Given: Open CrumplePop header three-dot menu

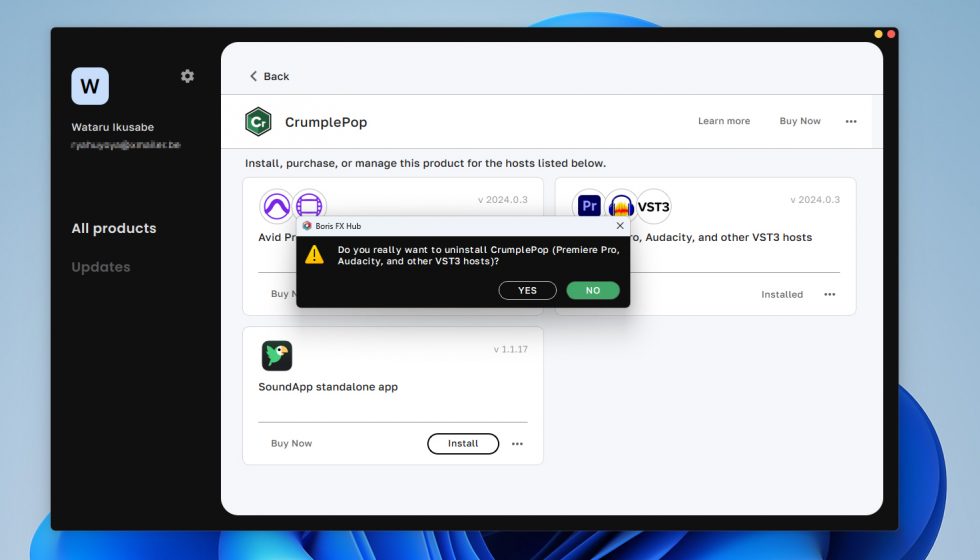Looking at the screenshot, I should click(x=851, y=121).
